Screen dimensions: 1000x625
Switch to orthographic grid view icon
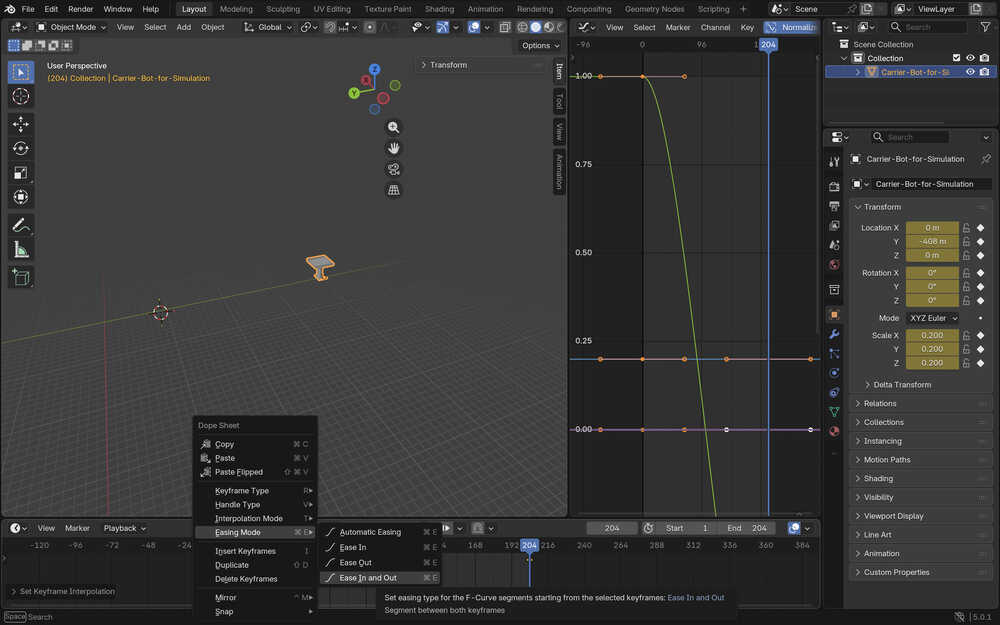(394, 190)
